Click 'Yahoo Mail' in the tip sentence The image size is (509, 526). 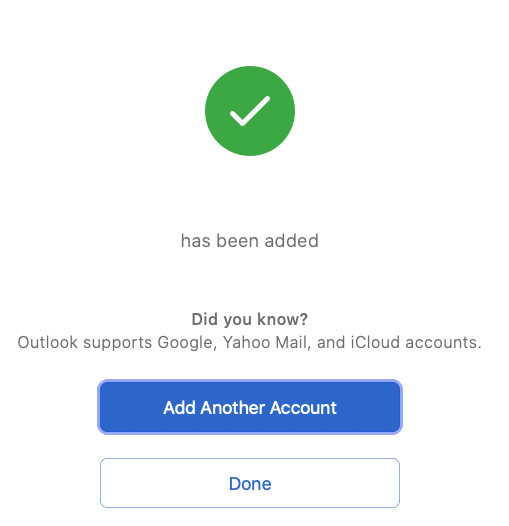coord(267,343)
